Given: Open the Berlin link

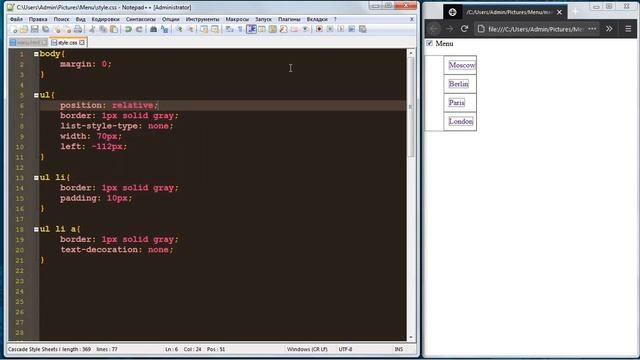Looking at the screenshot, I should tap(458, 84).
